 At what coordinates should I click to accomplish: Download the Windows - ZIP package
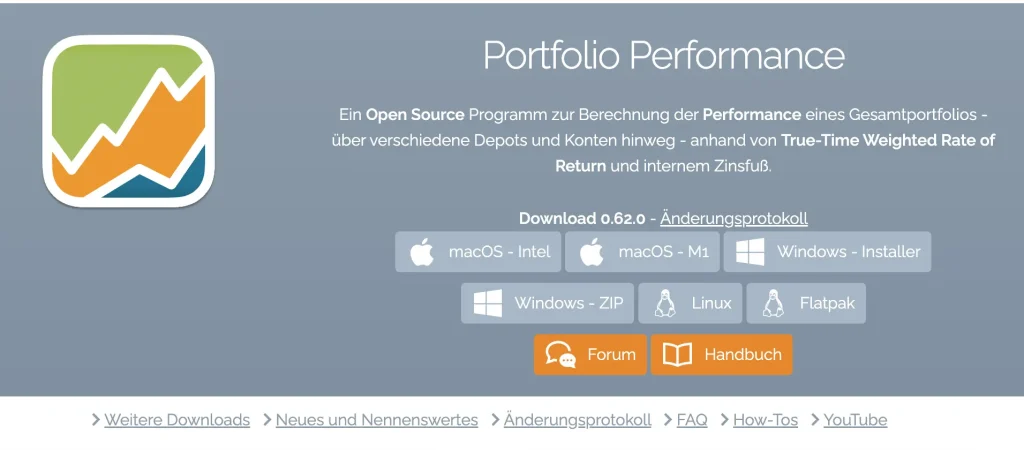pyautogui.click(x=547, y=303)
